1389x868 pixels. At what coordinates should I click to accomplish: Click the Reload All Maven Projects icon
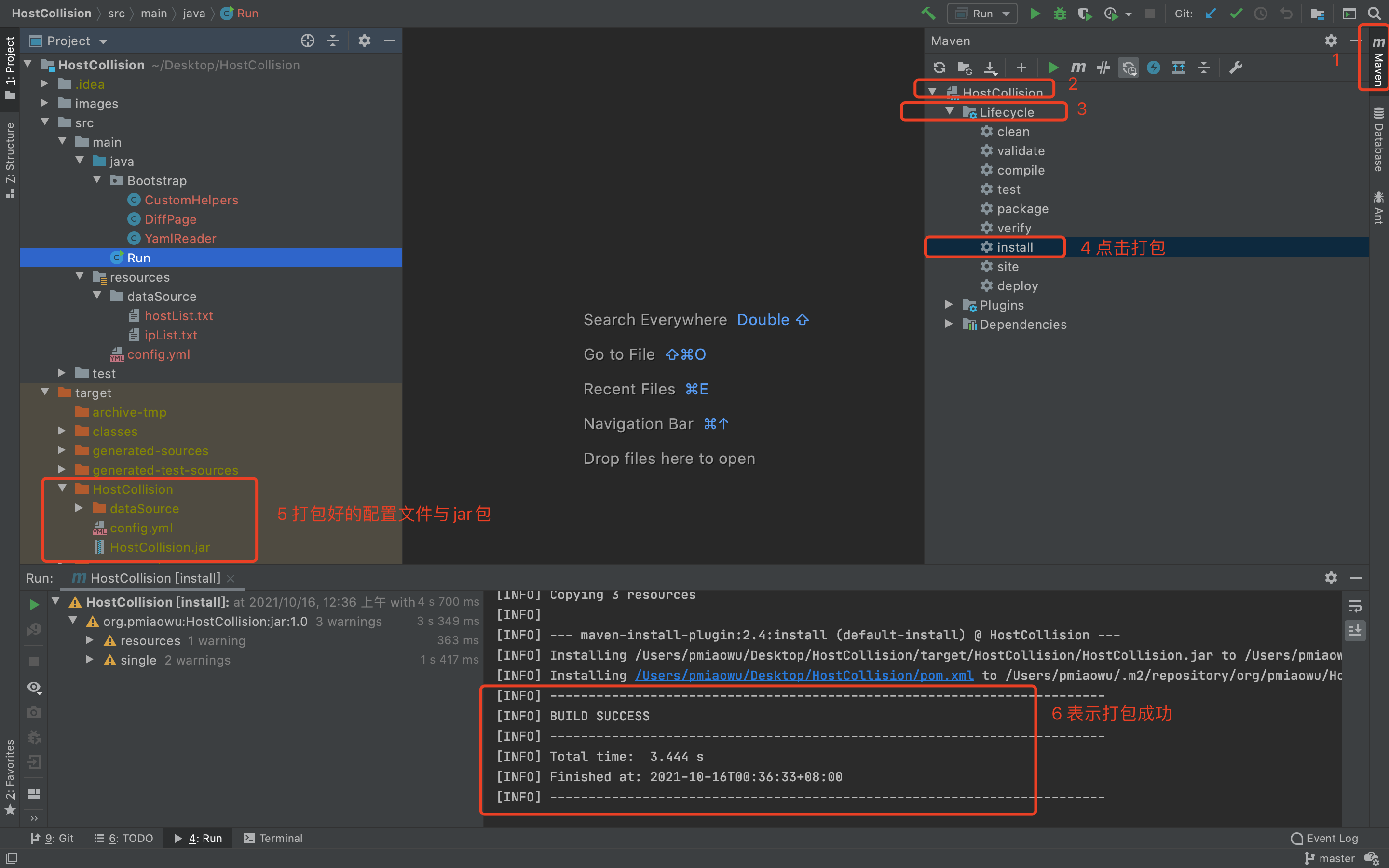[939, 68]
